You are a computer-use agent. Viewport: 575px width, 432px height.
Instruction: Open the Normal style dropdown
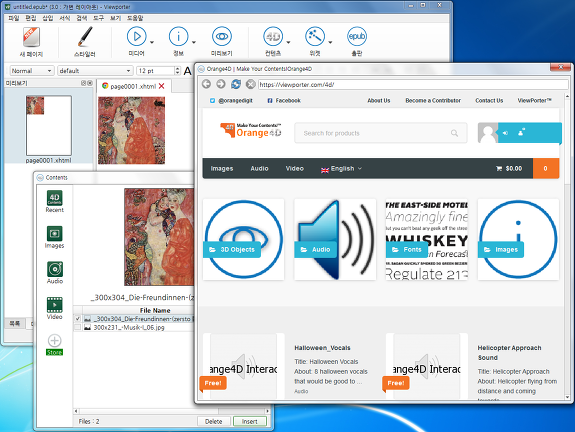(x=32, y=71)
